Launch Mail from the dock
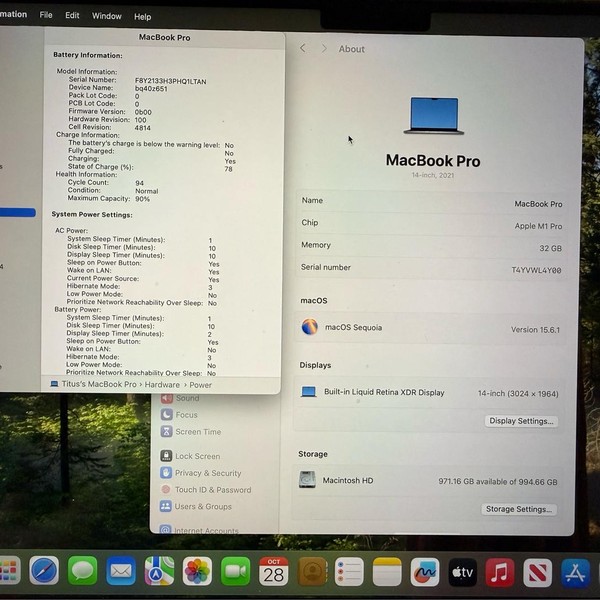 (121, 571)
